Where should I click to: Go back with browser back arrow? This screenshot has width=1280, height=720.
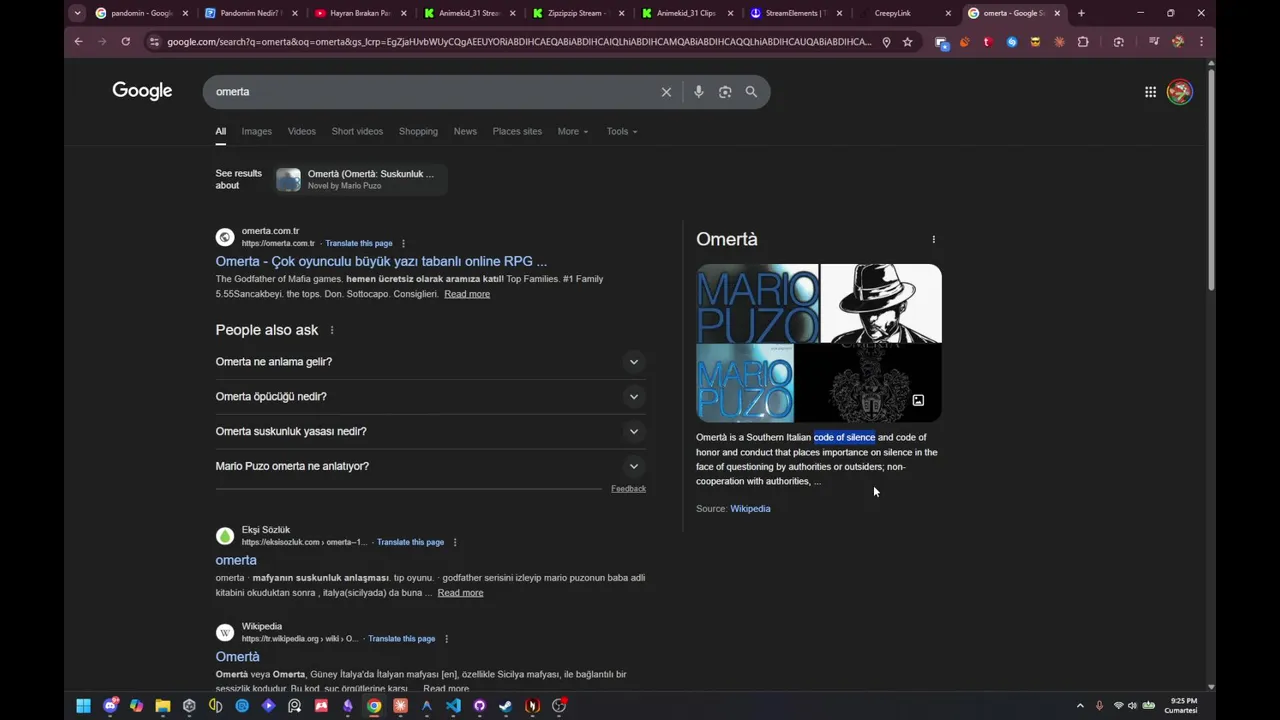79,42
